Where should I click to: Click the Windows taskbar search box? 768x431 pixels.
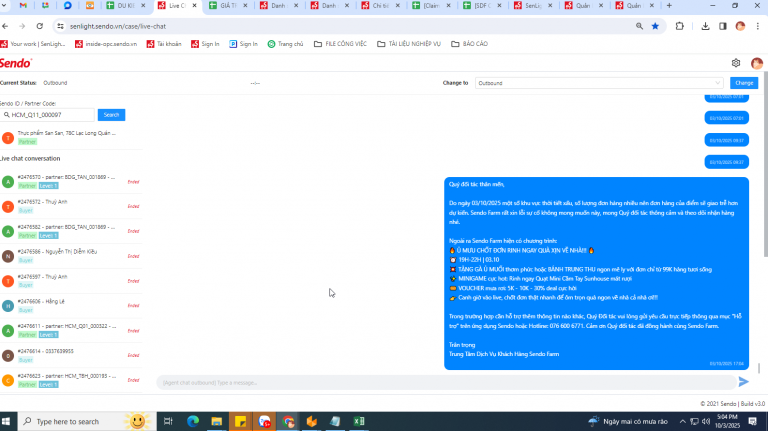(87, 421)
